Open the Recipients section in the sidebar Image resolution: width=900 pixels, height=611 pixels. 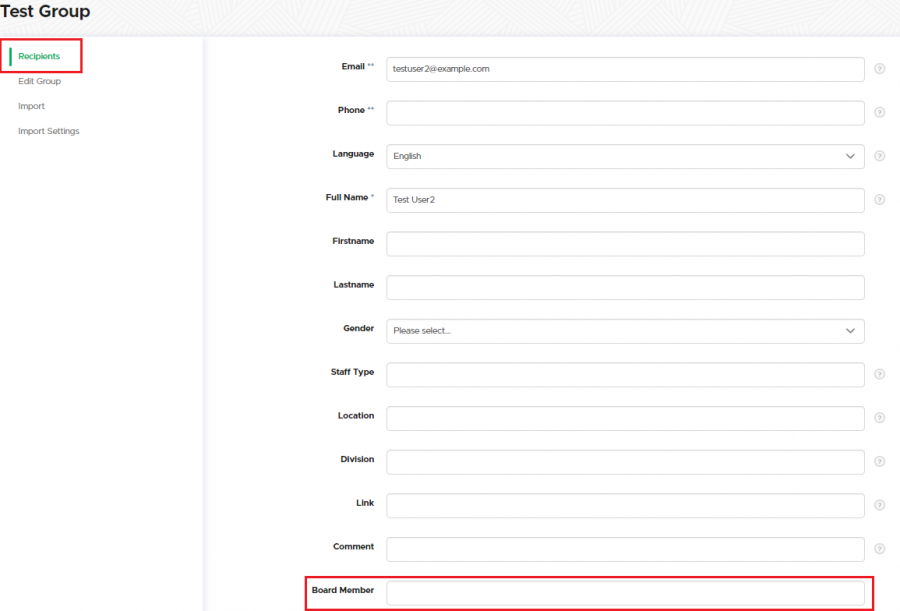pos(39,56)
